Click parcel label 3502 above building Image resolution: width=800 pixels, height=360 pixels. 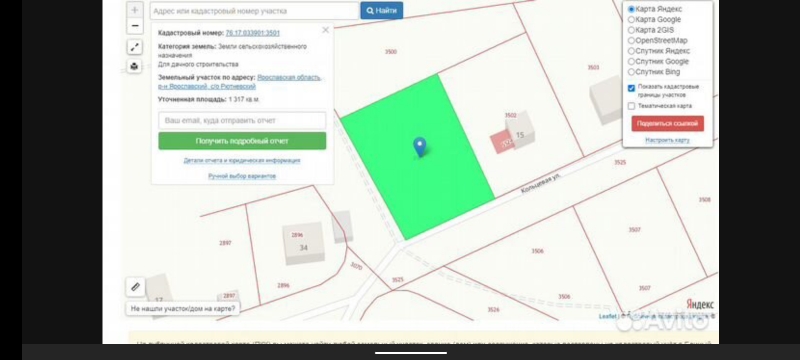(x=510, y=116)
